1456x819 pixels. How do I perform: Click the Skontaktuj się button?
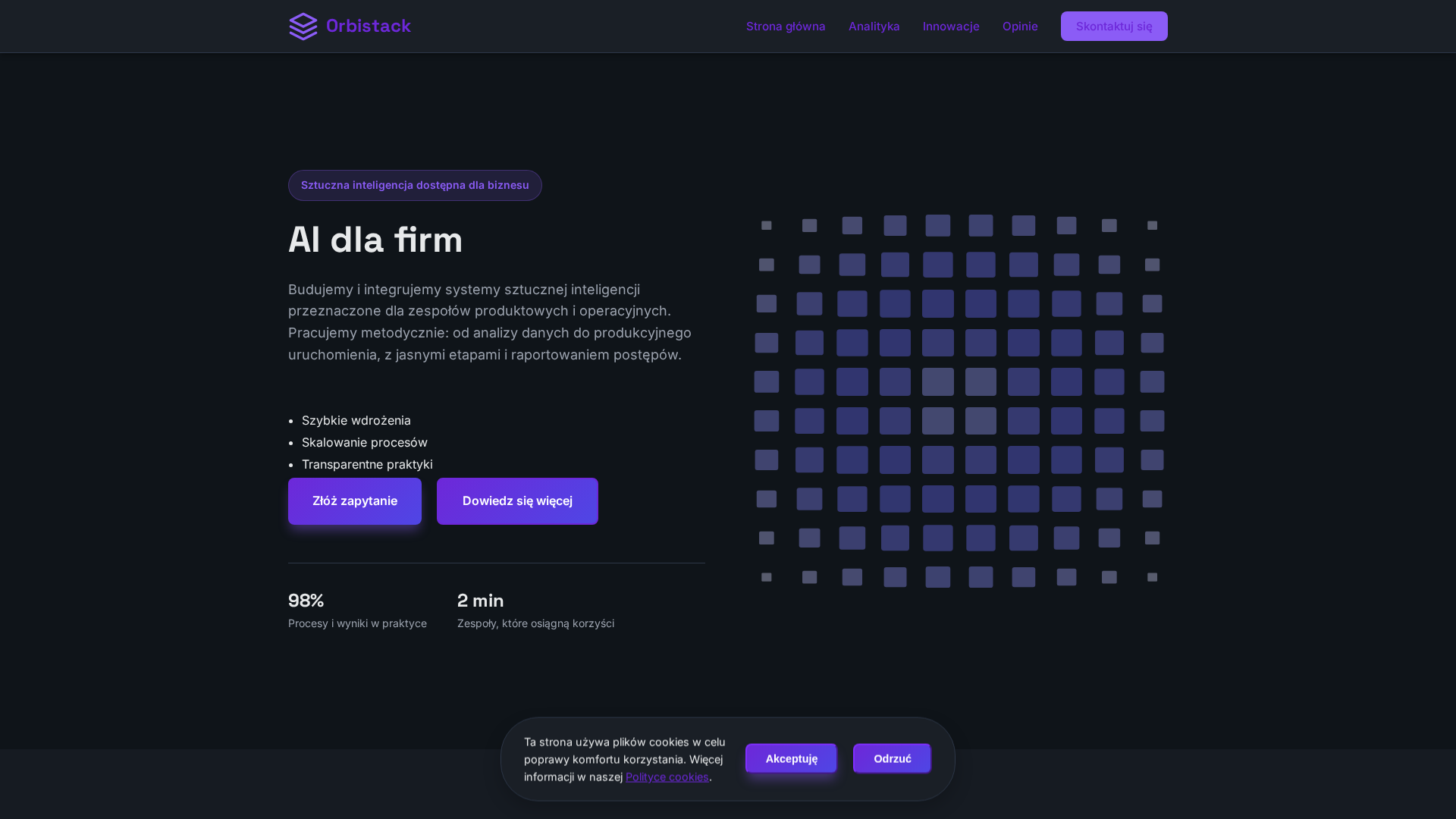click(x=1114, y=27)
